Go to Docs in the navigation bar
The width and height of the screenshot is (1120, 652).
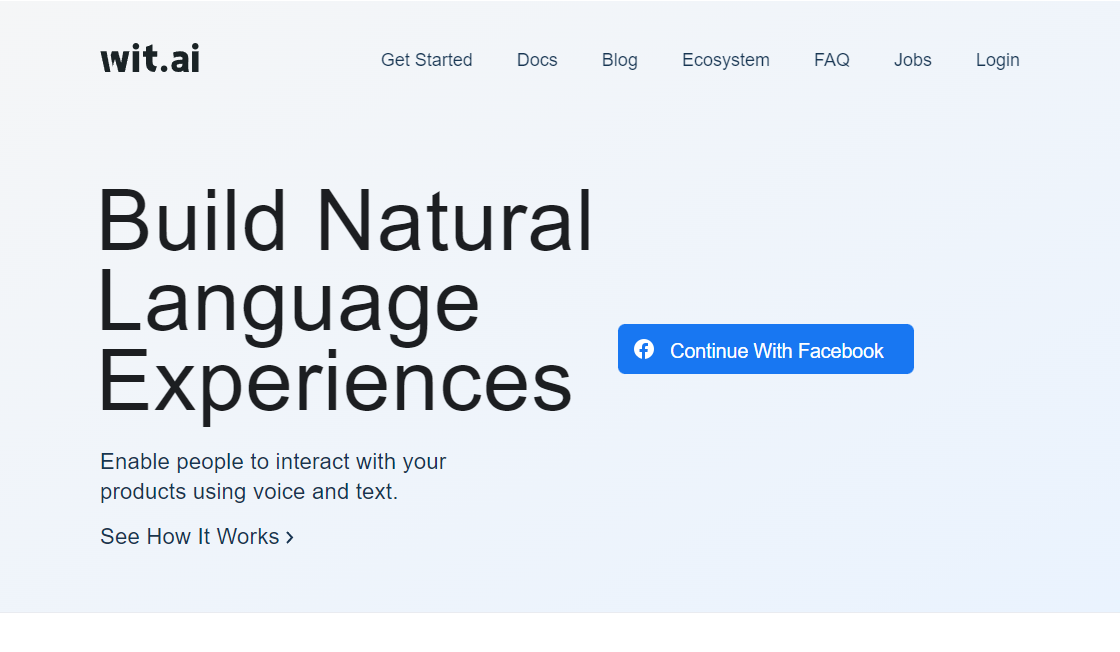point(537,60)
